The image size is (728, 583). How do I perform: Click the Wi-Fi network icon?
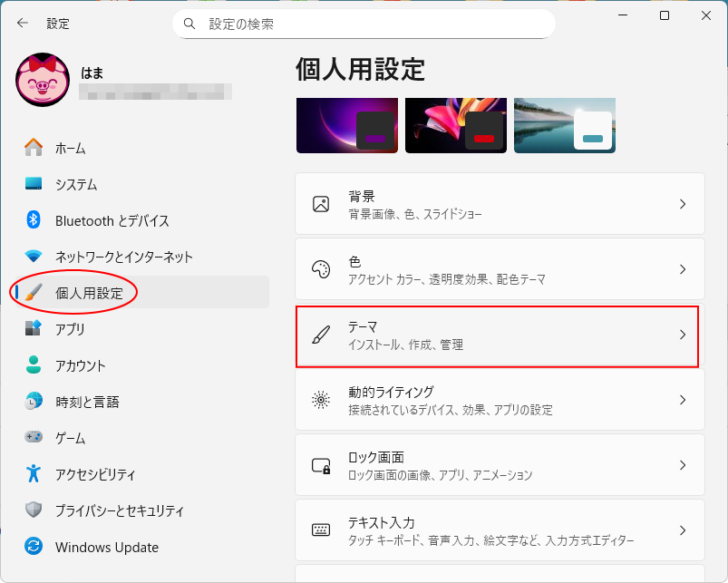33,256
